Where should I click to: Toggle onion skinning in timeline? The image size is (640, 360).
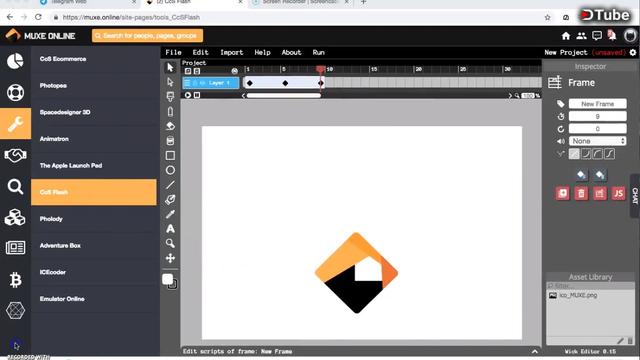pyautogui.click(x=234, y=71)
